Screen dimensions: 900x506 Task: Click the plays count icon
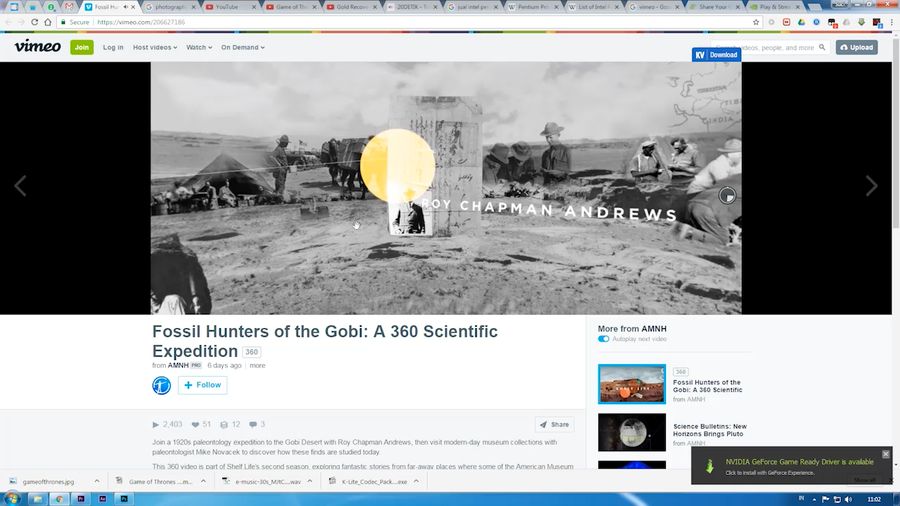click(156, 425)
